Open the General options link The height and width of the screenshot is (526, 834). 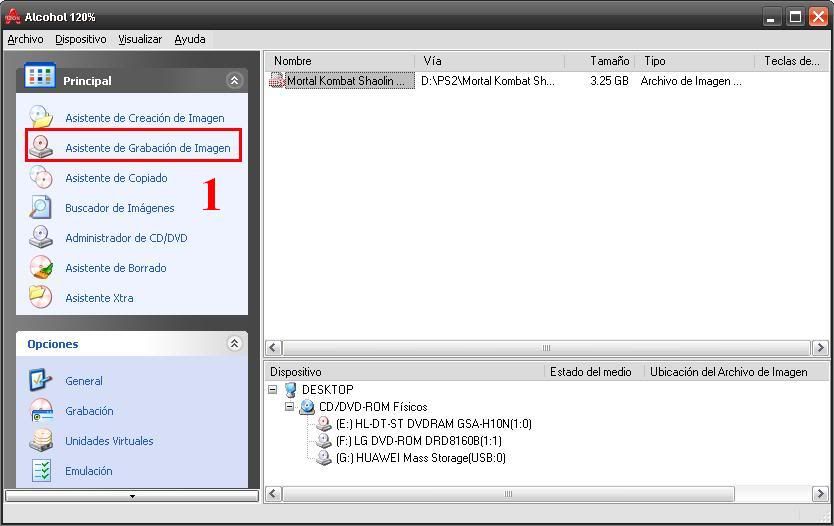(x=84, y=381)
